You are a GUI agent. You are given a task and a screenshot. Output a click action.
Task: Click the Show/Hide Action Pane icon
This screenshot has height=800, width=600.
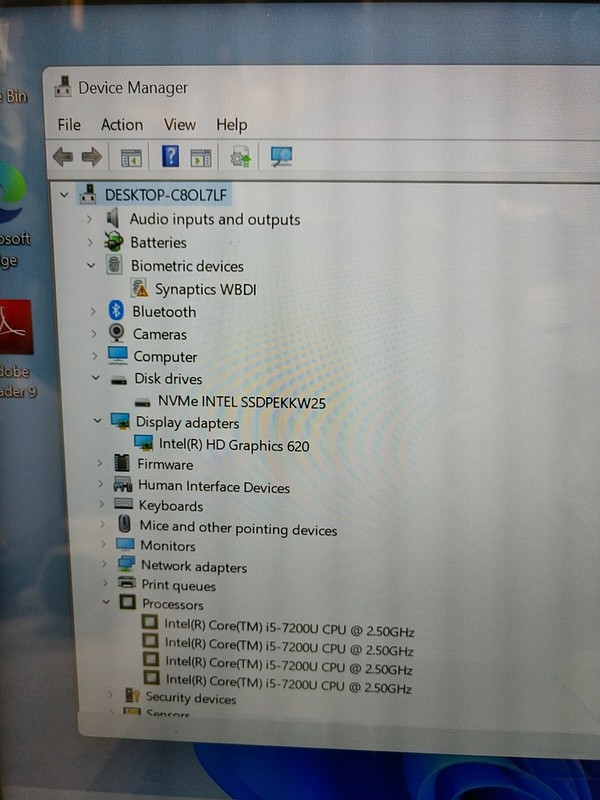[201, 158]
